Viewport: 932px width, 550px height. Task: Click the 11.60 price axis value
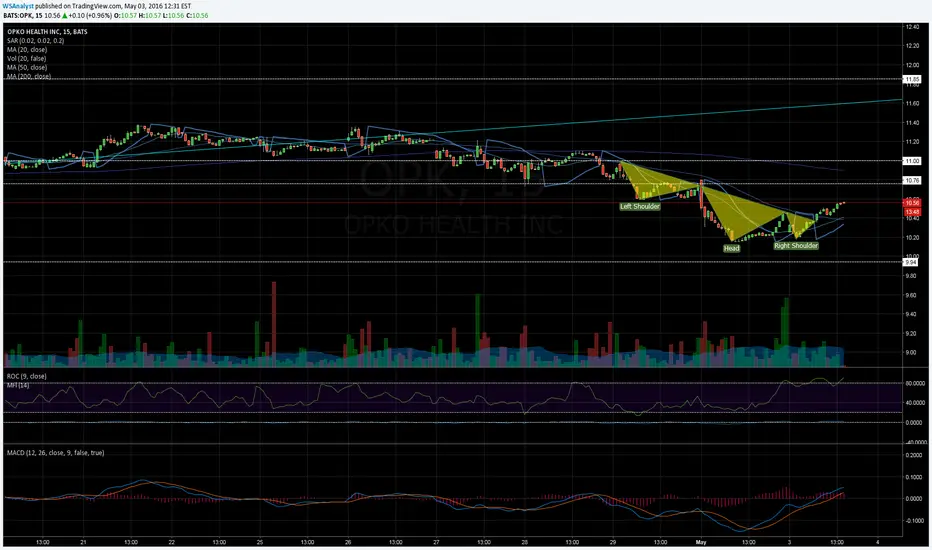(912, 103)
